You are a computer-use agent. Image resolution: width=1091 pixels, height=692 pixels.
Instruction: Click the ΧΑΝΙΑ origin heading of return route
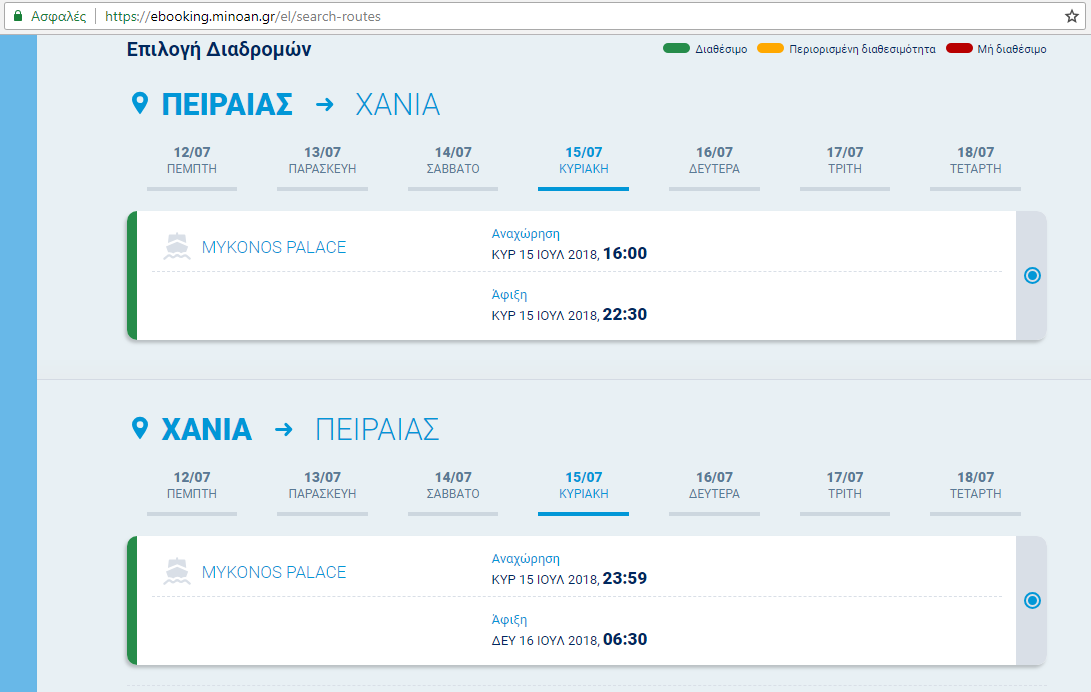[207, 429]
